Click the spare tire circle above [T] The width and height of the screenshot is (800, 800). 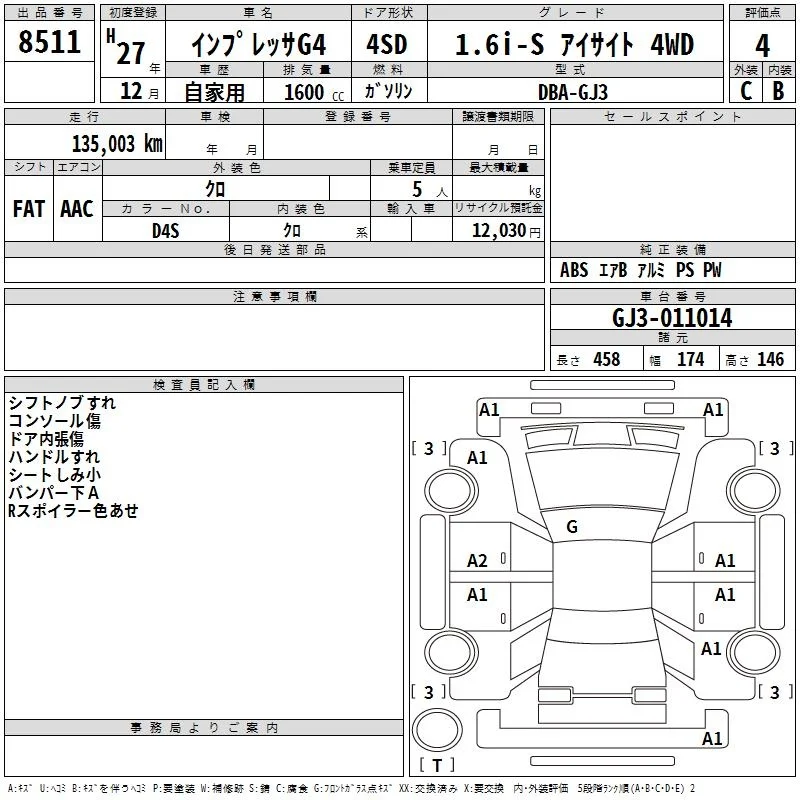[437, 730]
